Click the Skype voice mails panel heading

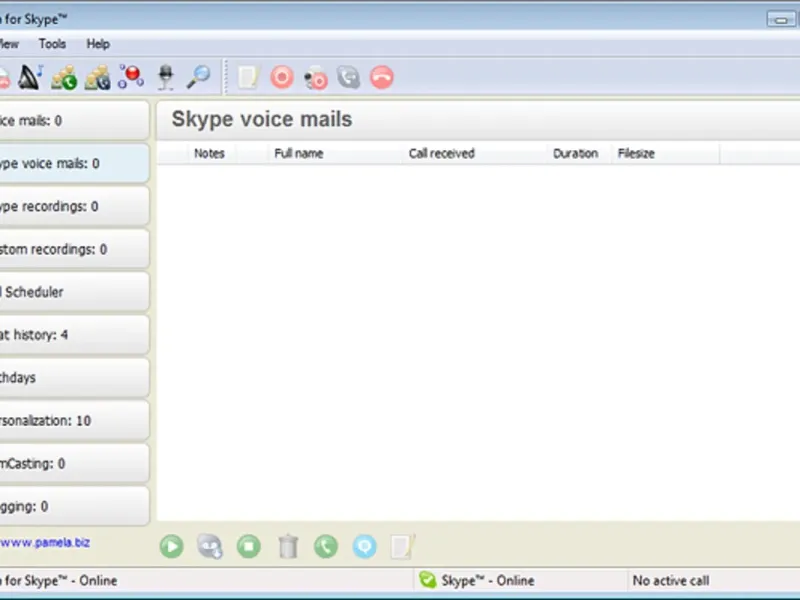(x=262, y=119)
